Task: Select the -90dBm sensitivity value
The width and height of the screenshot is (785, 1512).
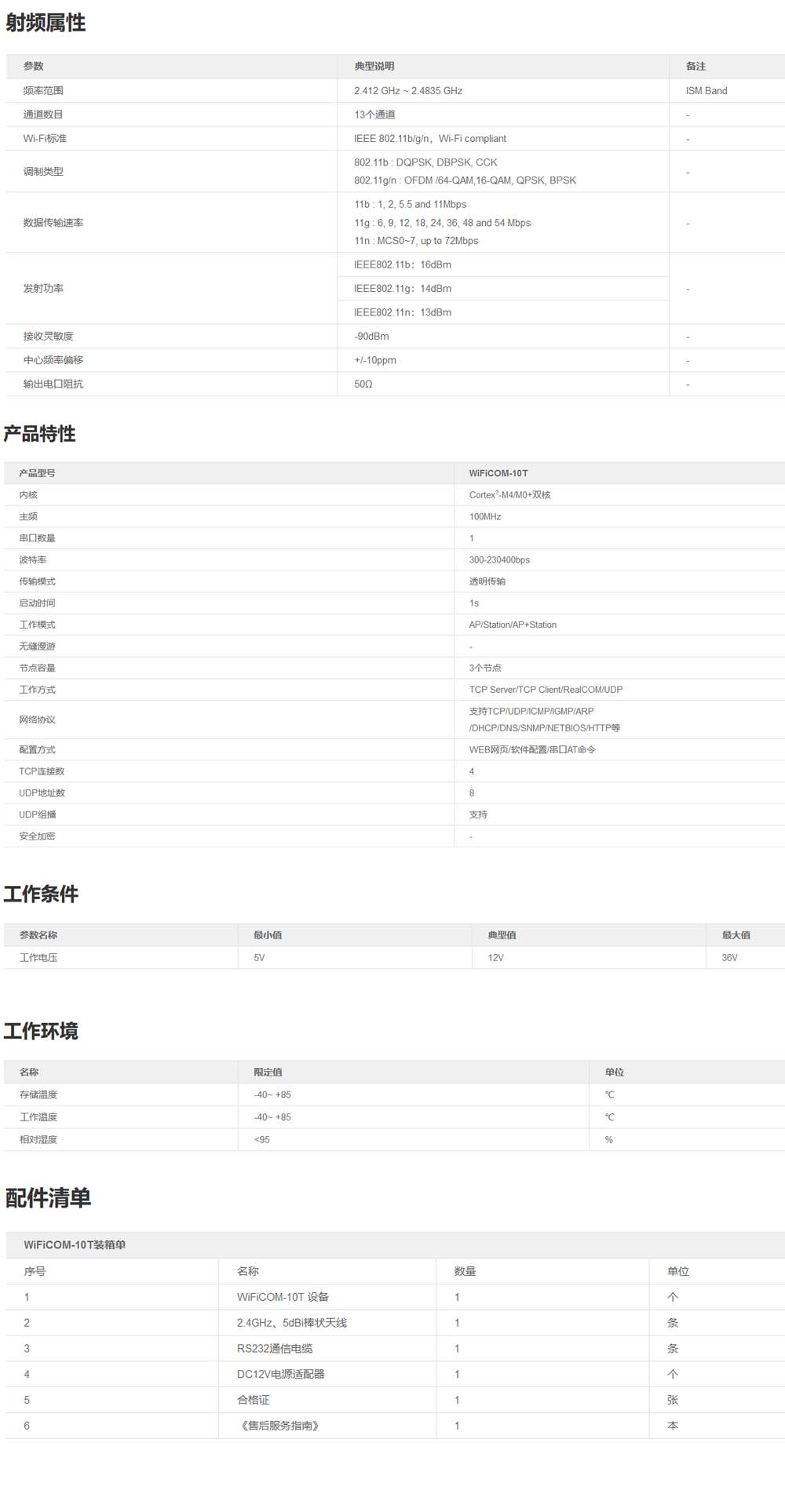Action: (x=371, y=337)
